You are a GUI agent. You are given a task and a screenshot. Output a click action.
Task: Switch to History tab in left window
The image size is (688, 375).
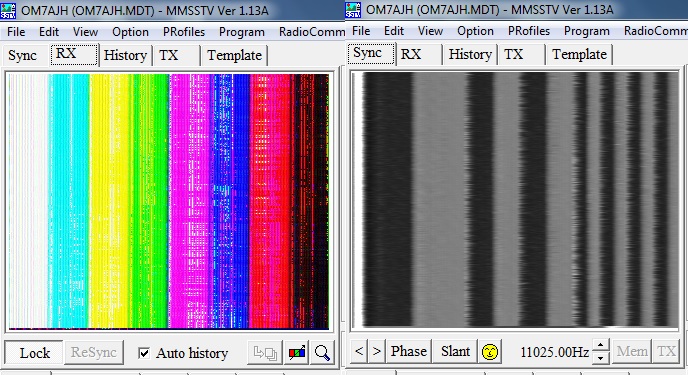pos(125,55)
